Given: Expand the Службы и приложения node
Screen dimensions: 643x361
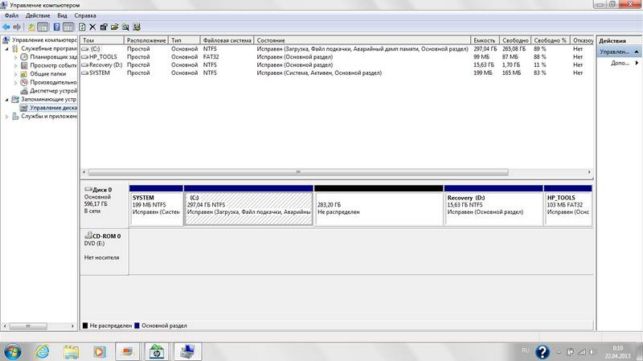Looking at the screenshot, I should pos(7,117).
